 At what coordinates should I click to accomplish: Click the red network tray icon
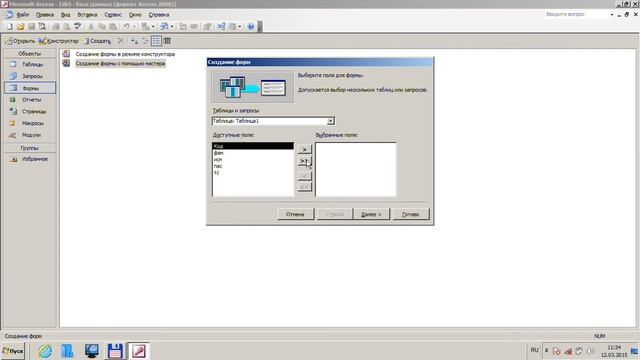point(568,351)
